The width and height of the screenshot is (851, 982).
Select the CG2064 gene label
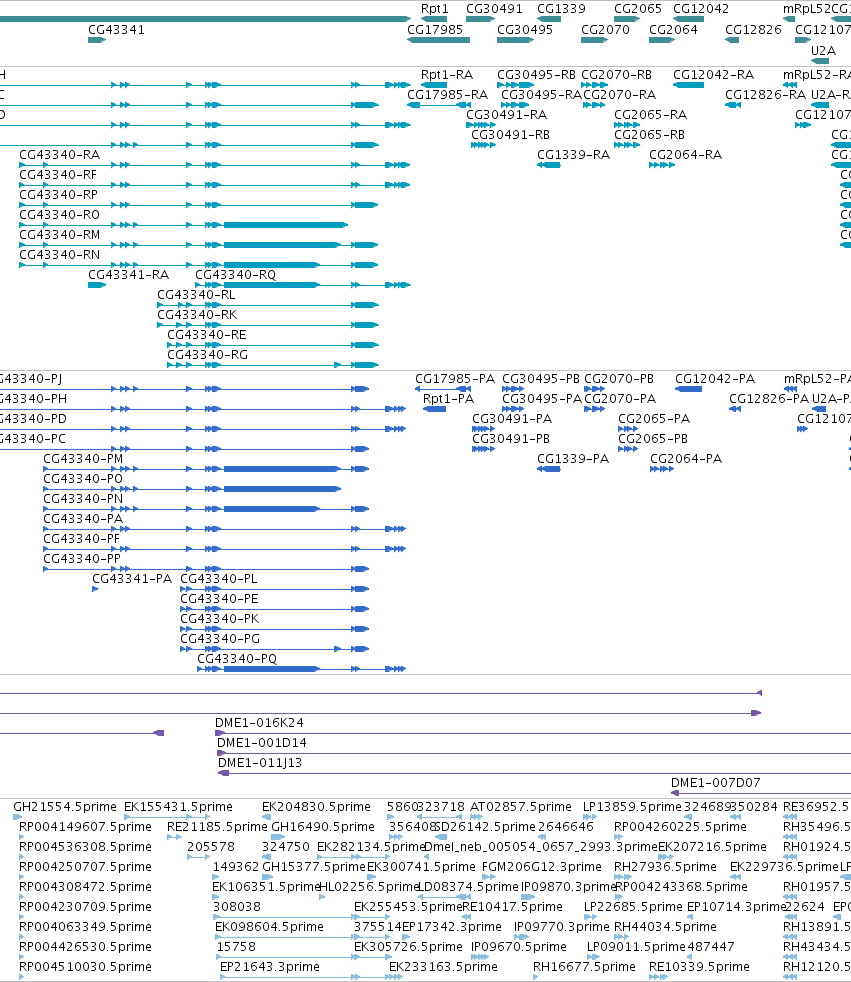673,29
